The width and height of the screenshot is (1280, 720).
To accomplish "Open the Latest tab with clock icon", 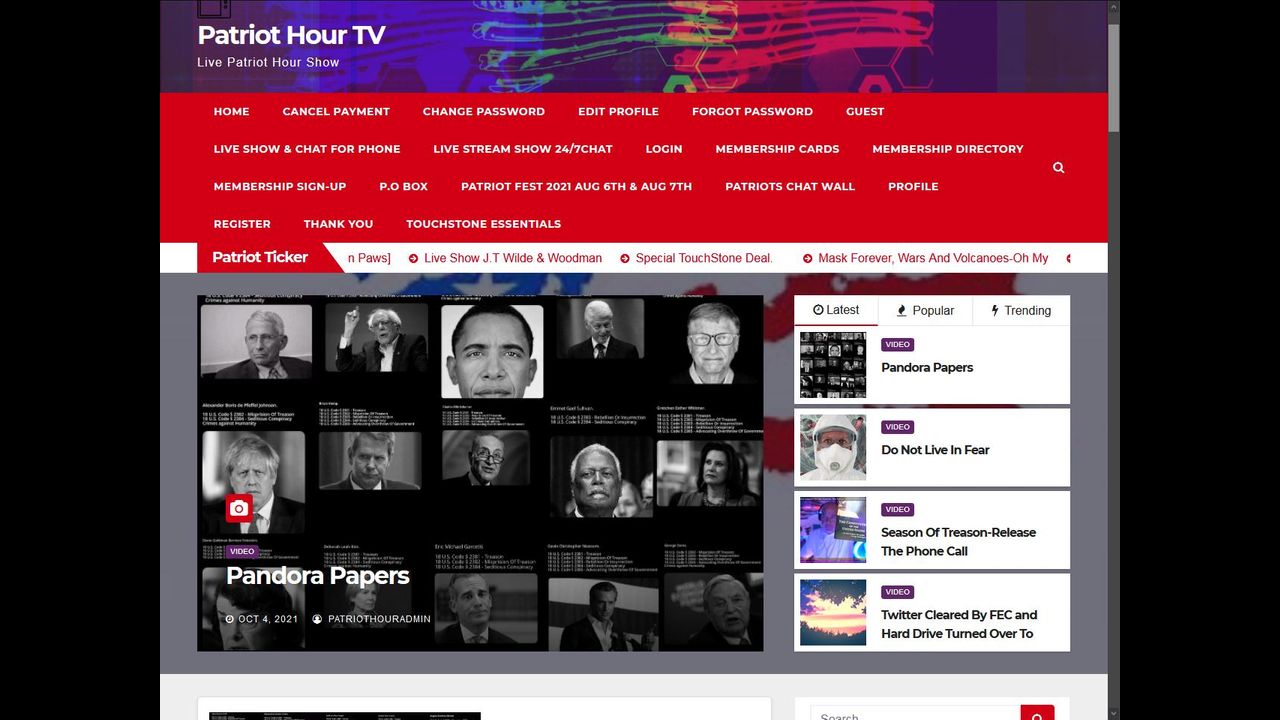I will pyautogui.click(x=836, y=310).
